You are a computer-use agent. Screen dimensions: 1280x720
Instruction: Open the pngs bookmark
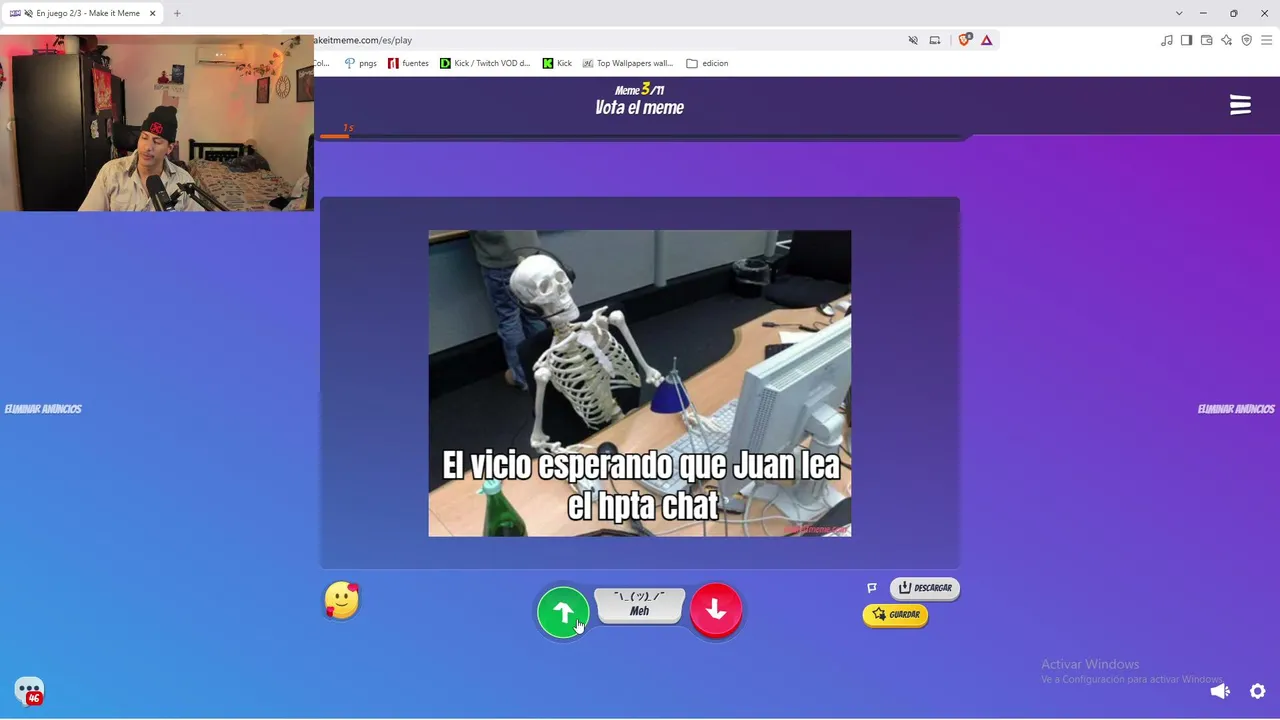point(360,63)
